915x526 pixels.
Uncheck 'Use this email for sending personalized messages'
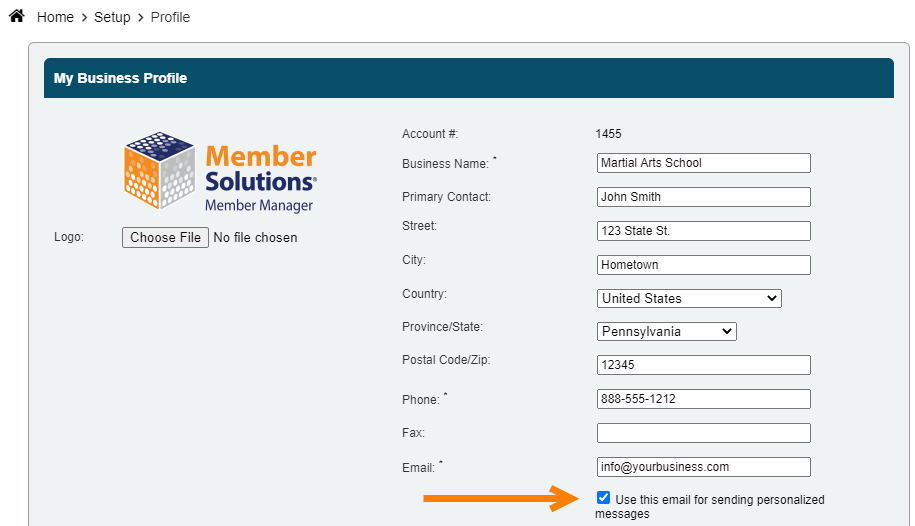603,498
